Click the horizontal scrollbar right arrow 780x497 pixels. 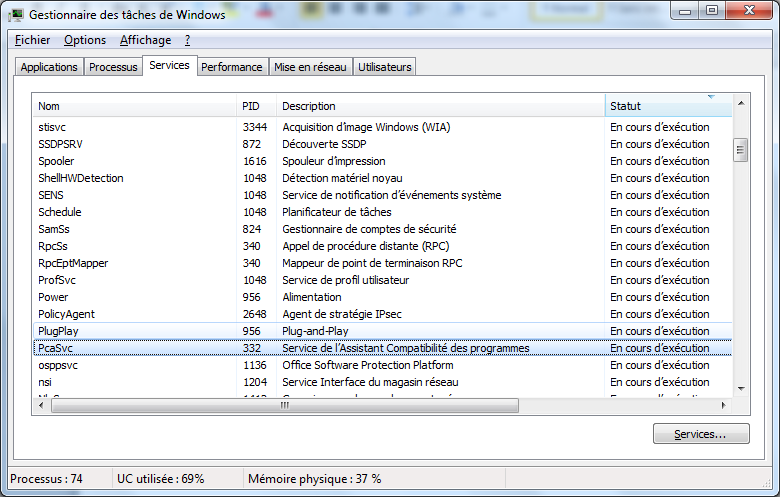(725, 406)
